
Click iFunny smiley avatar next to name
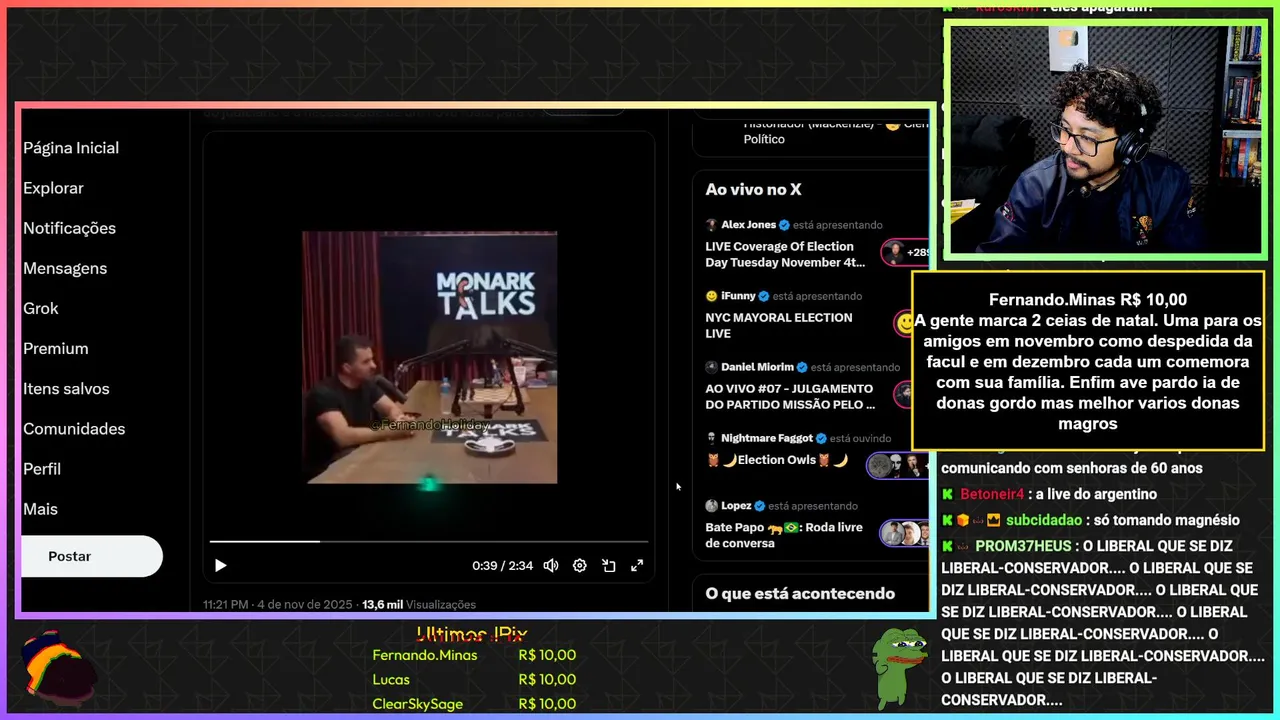click(712, 296)
